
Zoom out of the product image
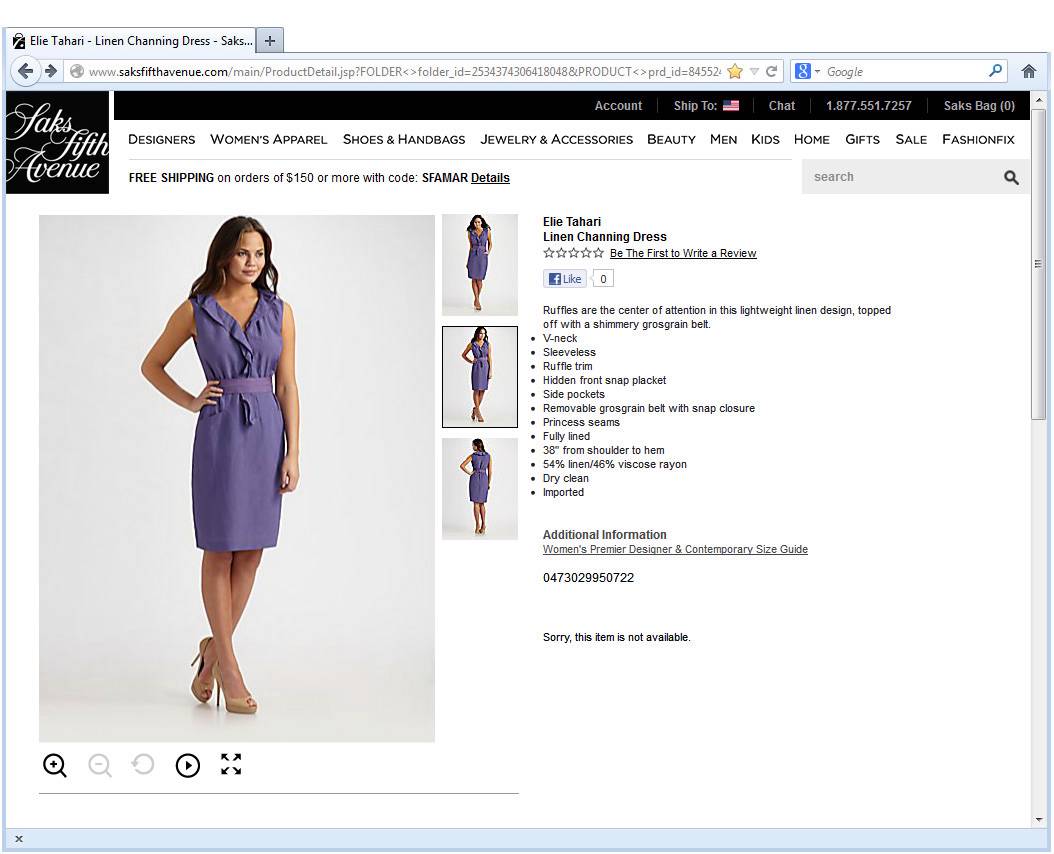click(99, 765)
